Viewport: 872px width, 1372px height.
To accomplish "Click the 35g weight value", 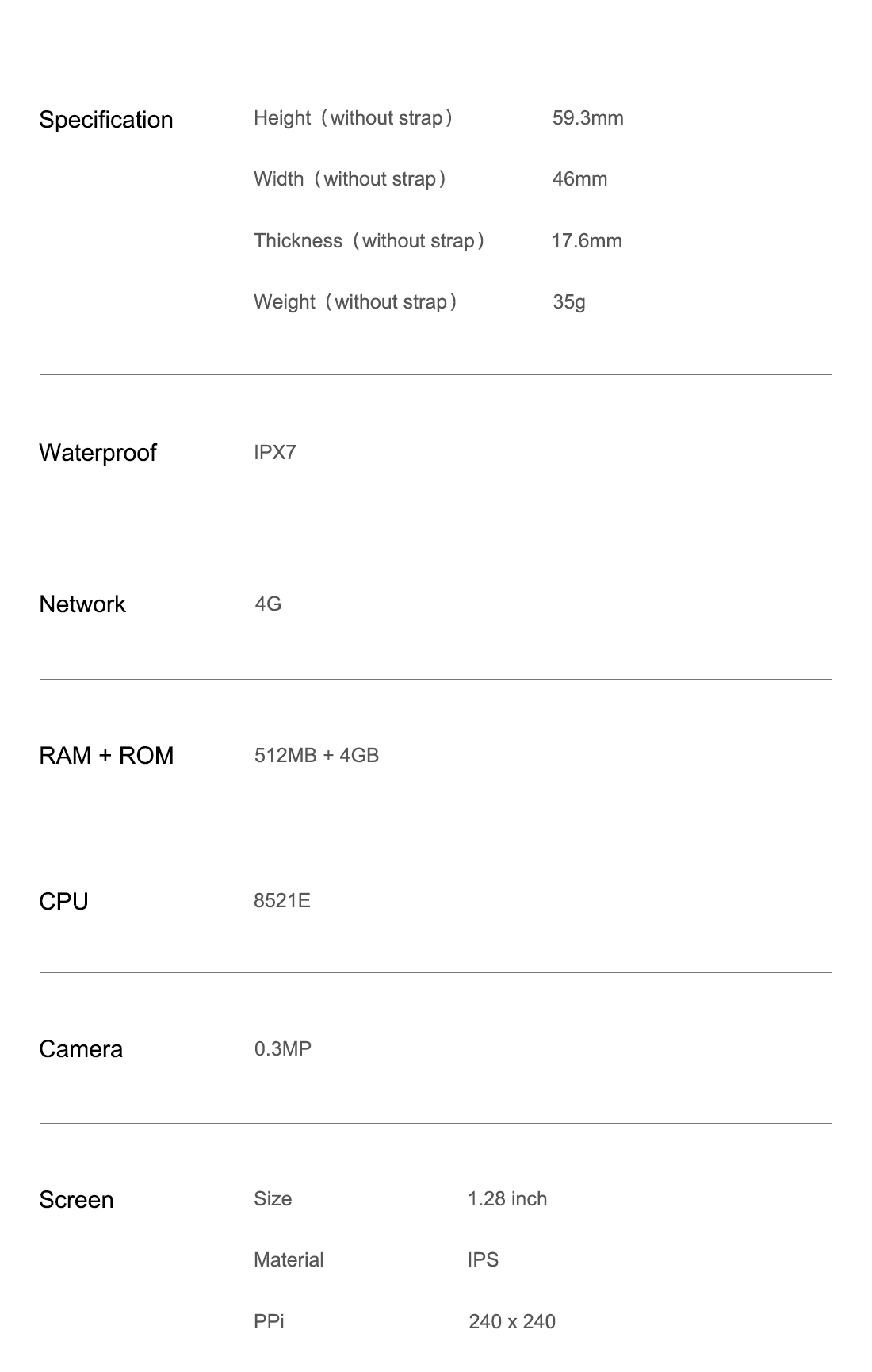I will 568,302.
